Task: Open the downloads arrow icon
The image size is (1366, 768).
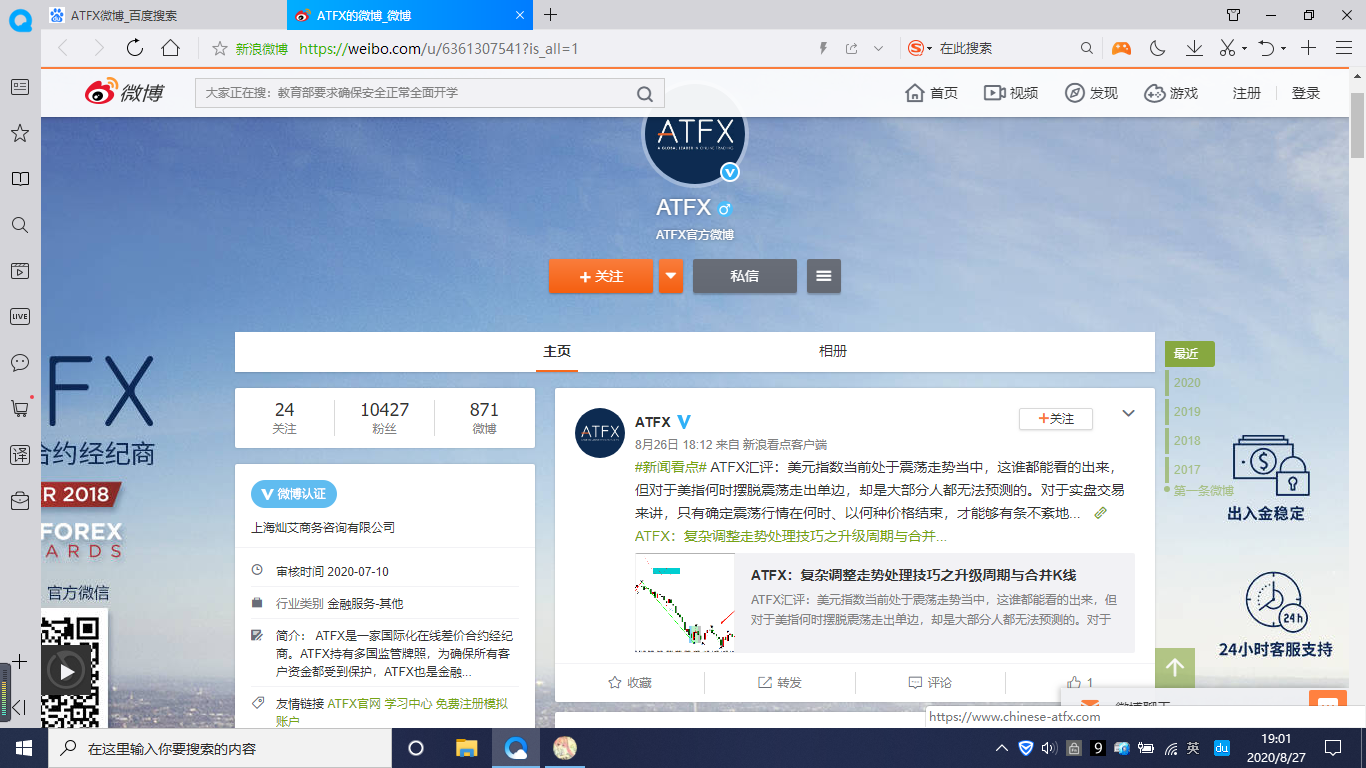Action: (1194, 48)
